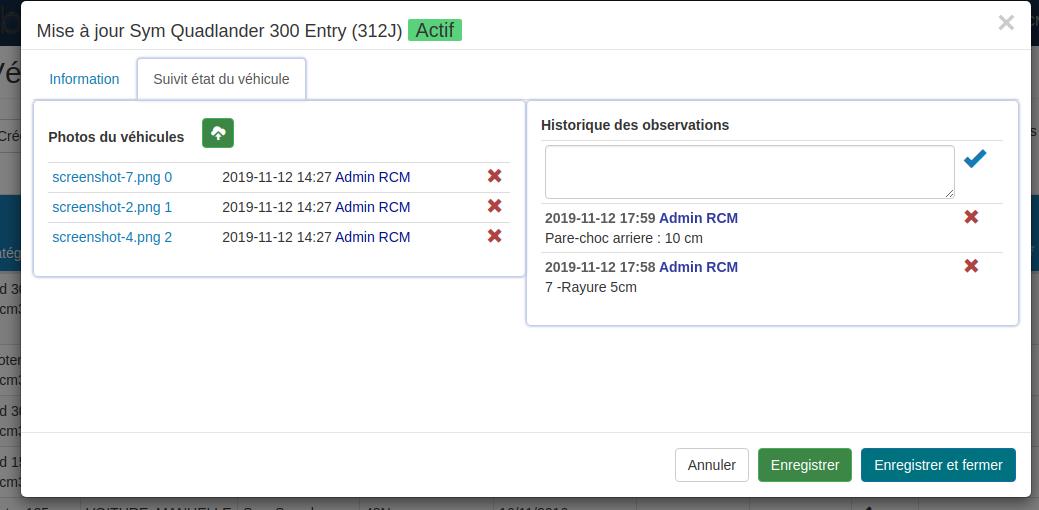Delete the 7 -Rayure 5cm observation
The width and height of the screenshot is (1039, 510).
(x=971, y=266)
